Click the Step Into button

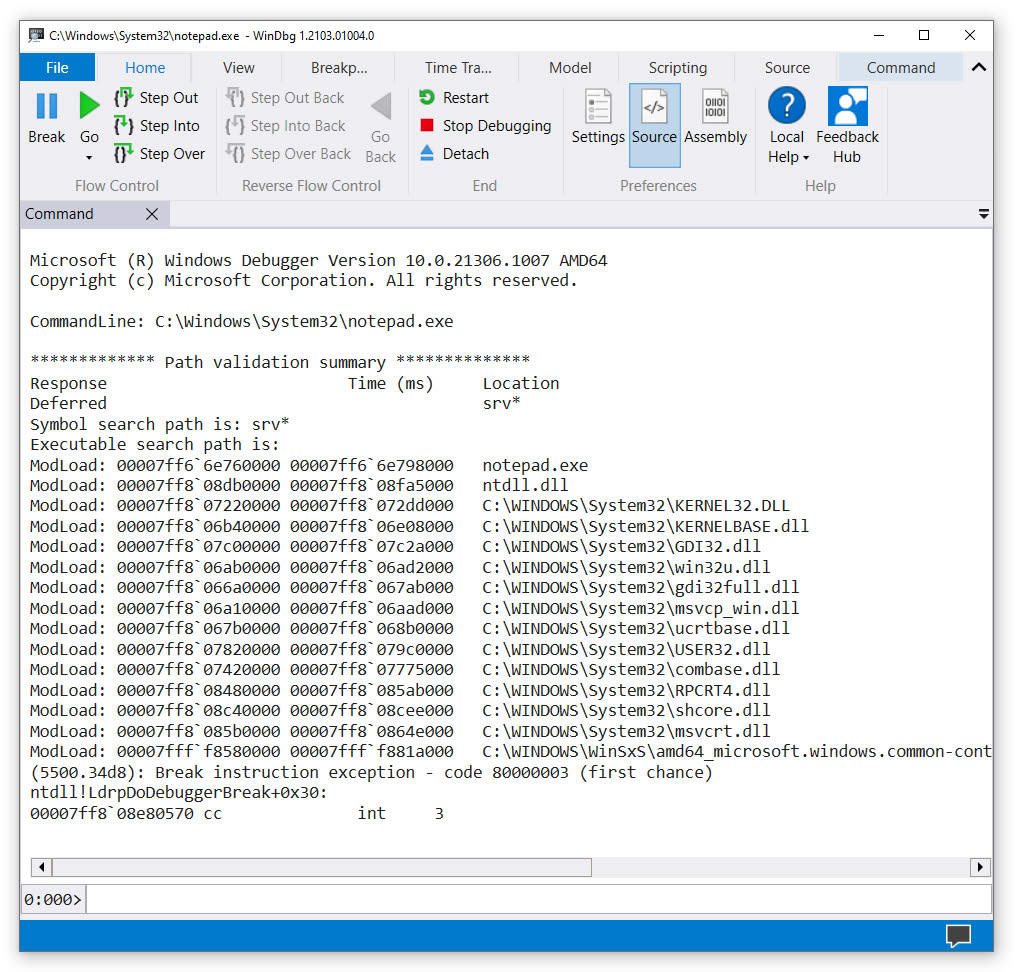[157, 126]
